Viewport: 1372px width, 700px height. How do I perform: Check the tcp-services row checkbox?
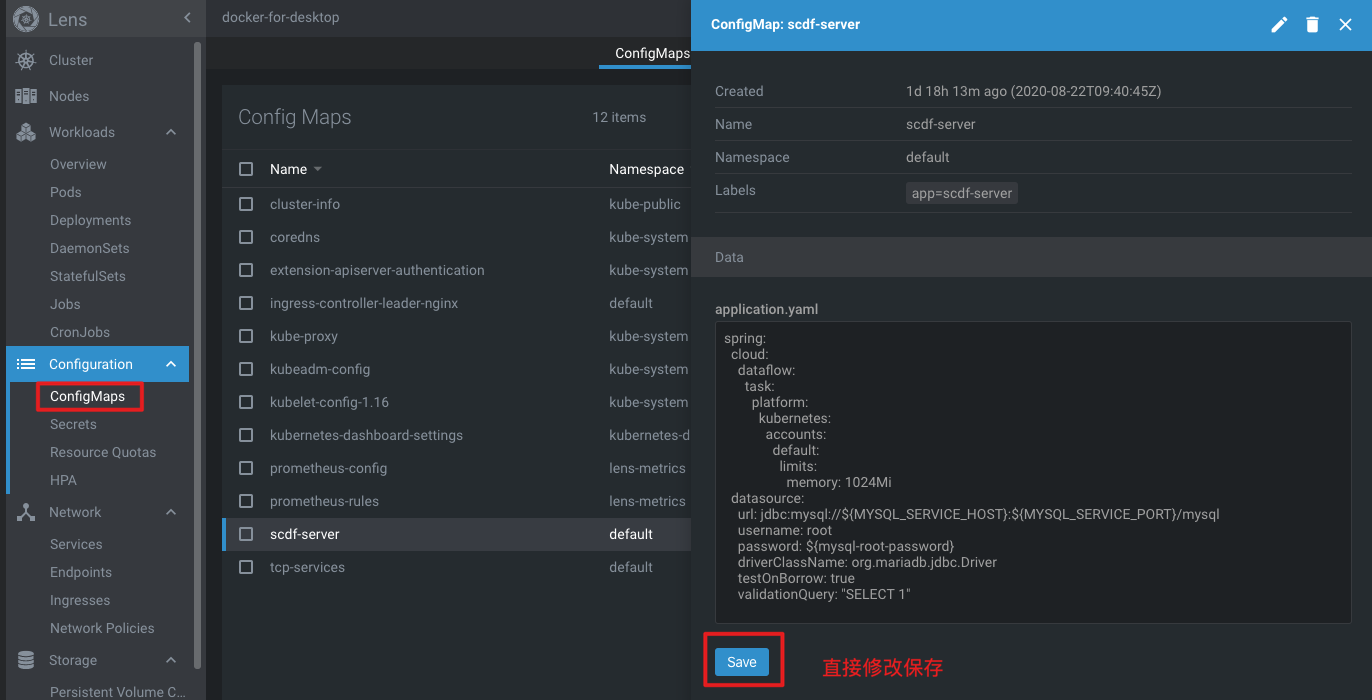[246, 567]
